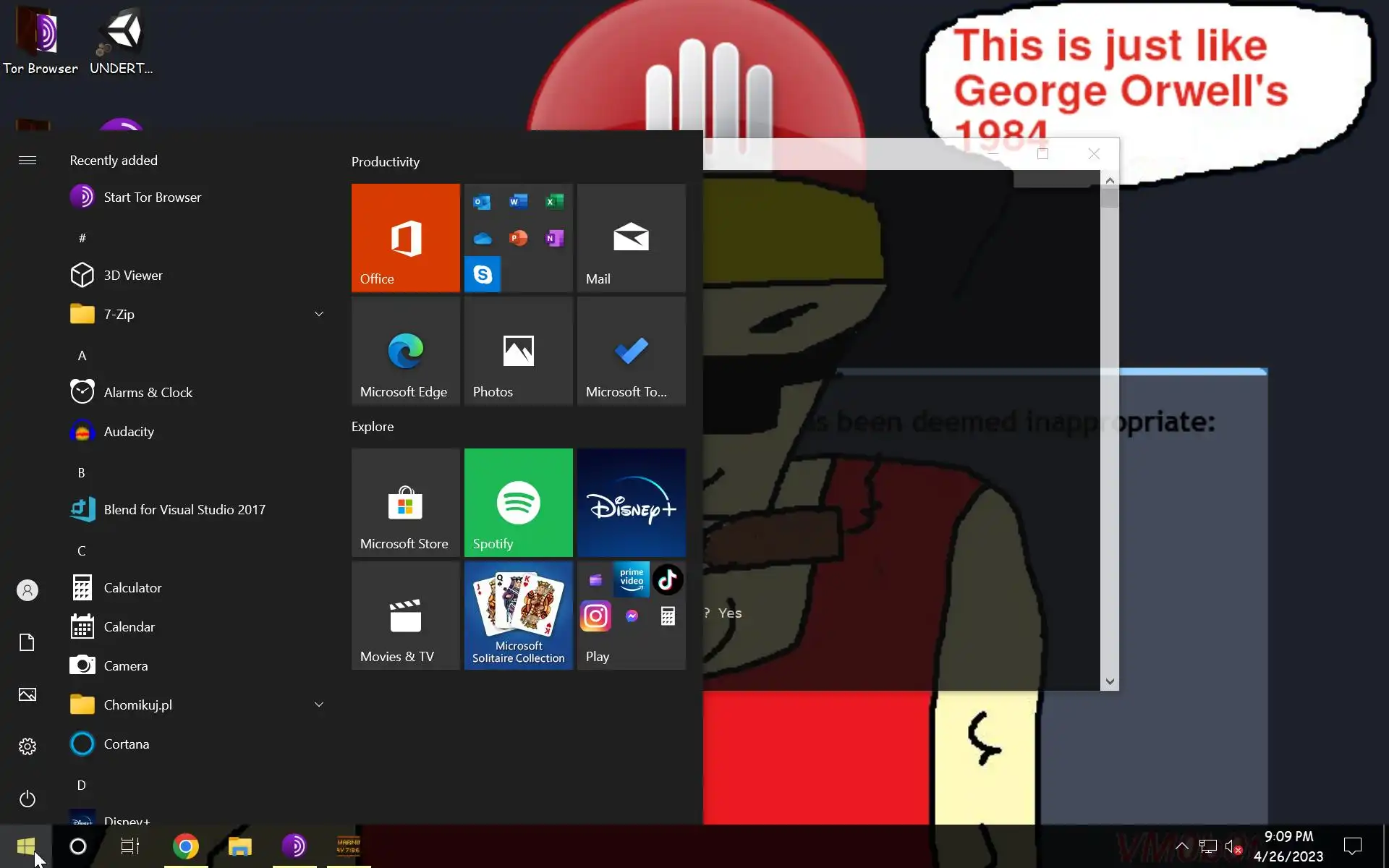This screenshot has width=1389, height=868.
Task: Show hidden system tray icons
Action: tap(1181, 846)
